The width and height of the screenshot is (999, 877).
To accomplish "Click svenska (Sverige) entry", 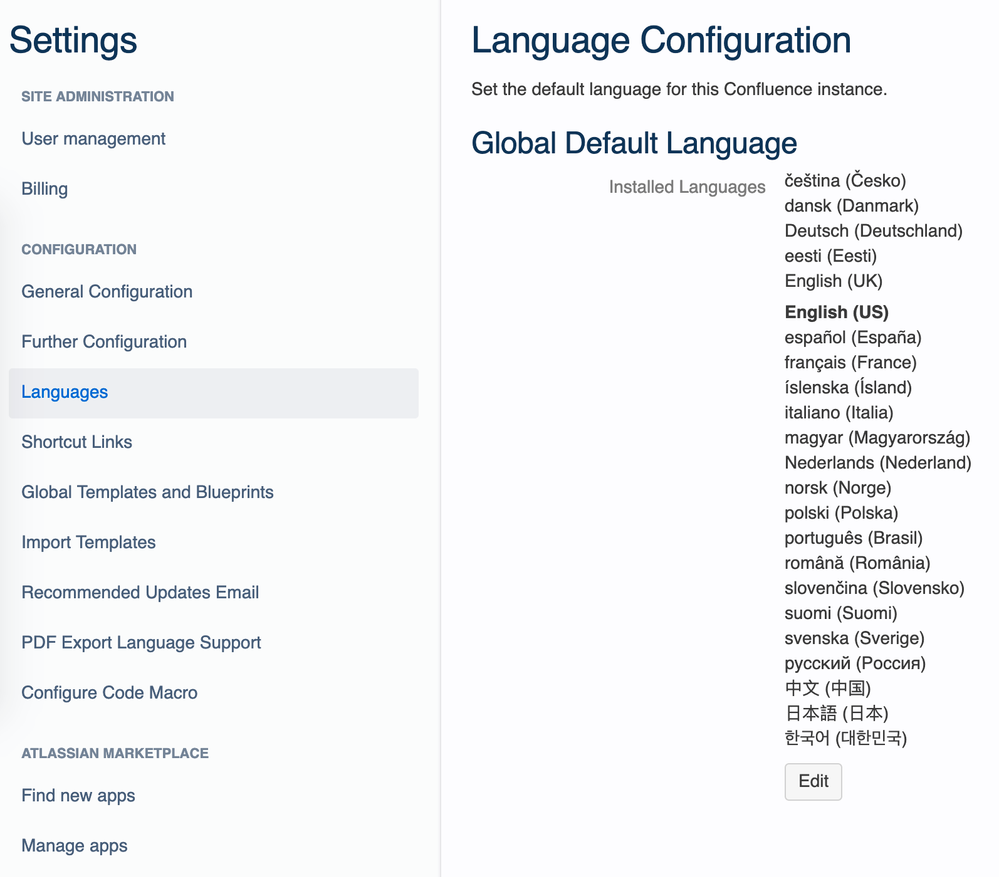I will pos(854,638).
